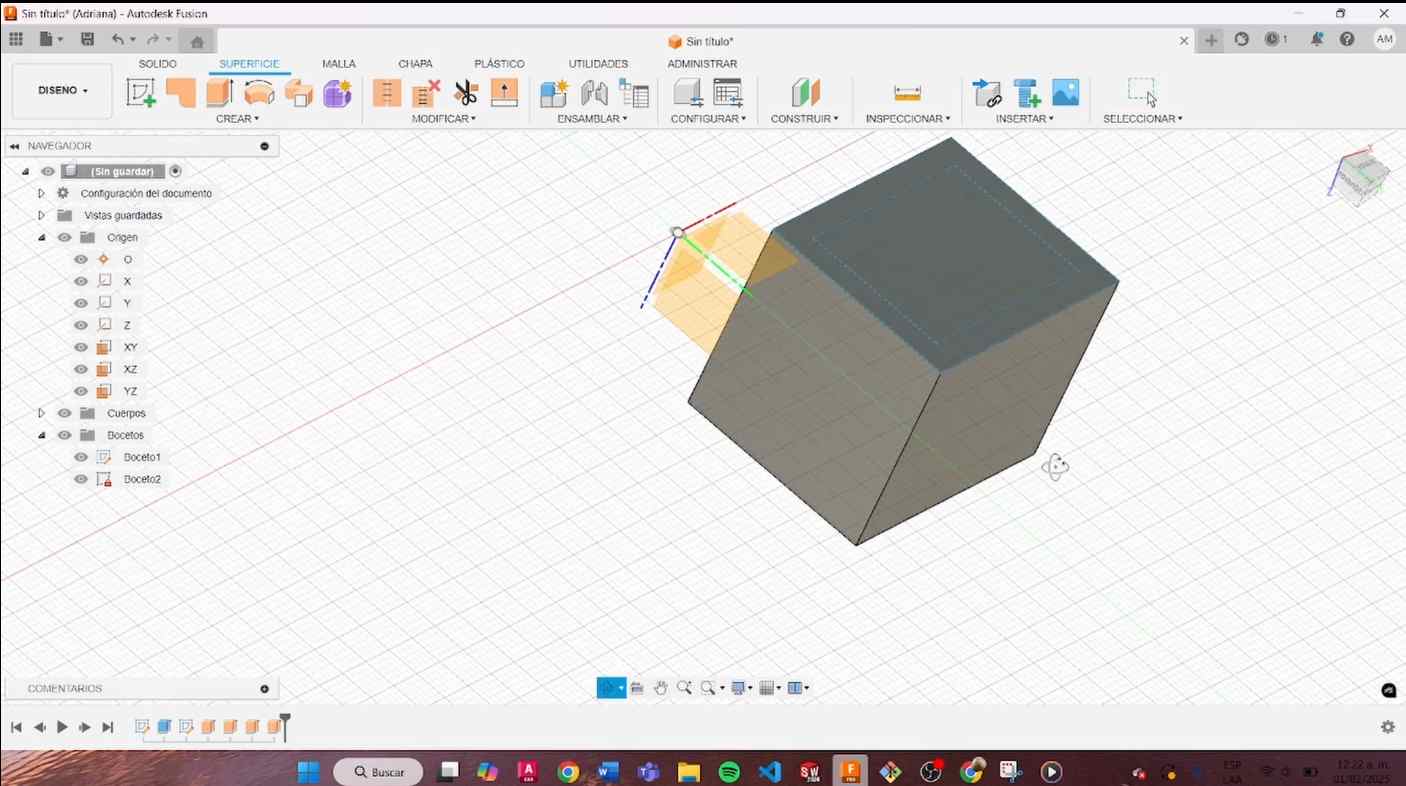Viewport: 1406px width, 786px height.
Task: Click the Save disk icon
Action: pos(88,40)
